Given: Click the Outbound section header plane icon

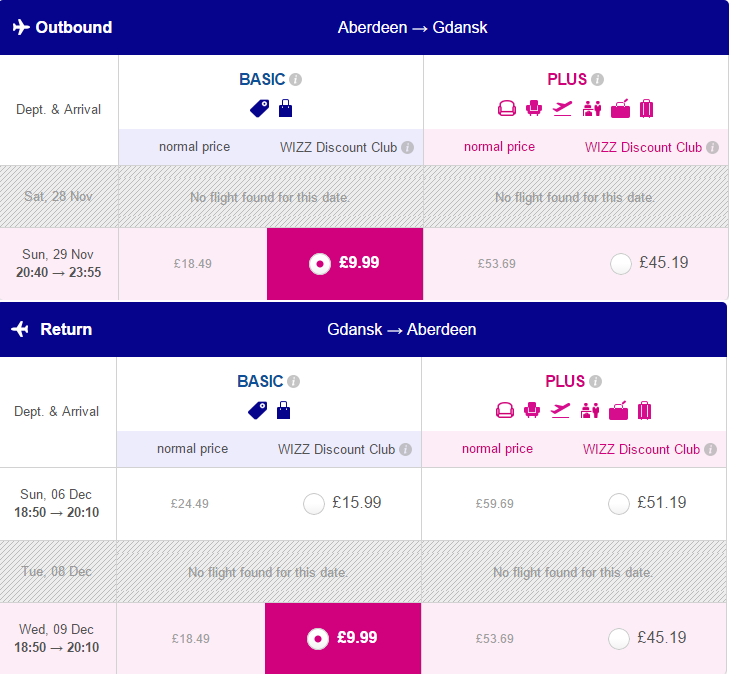Looking at the screenshot, I should click(21, 27).
